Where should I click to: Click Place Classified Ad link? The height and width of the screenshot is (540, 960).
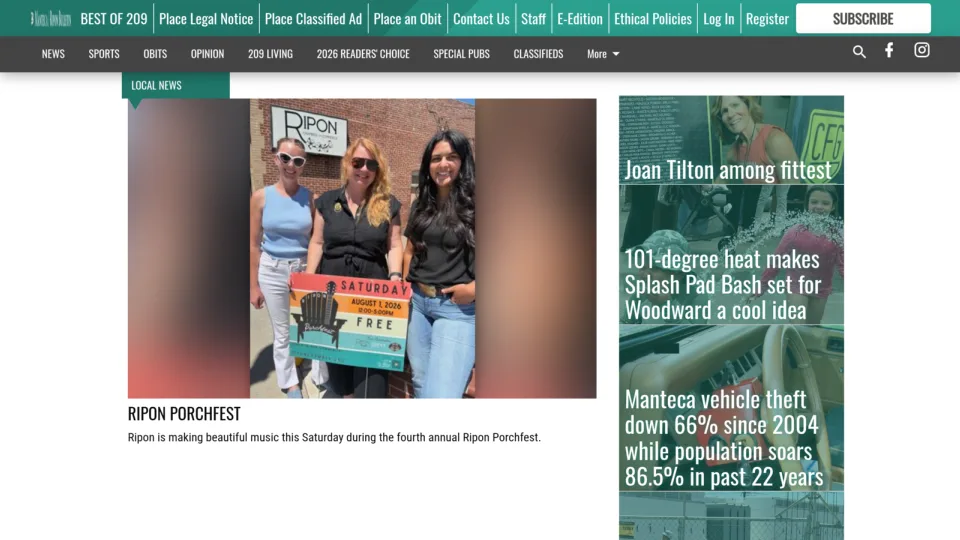point(313,19)
